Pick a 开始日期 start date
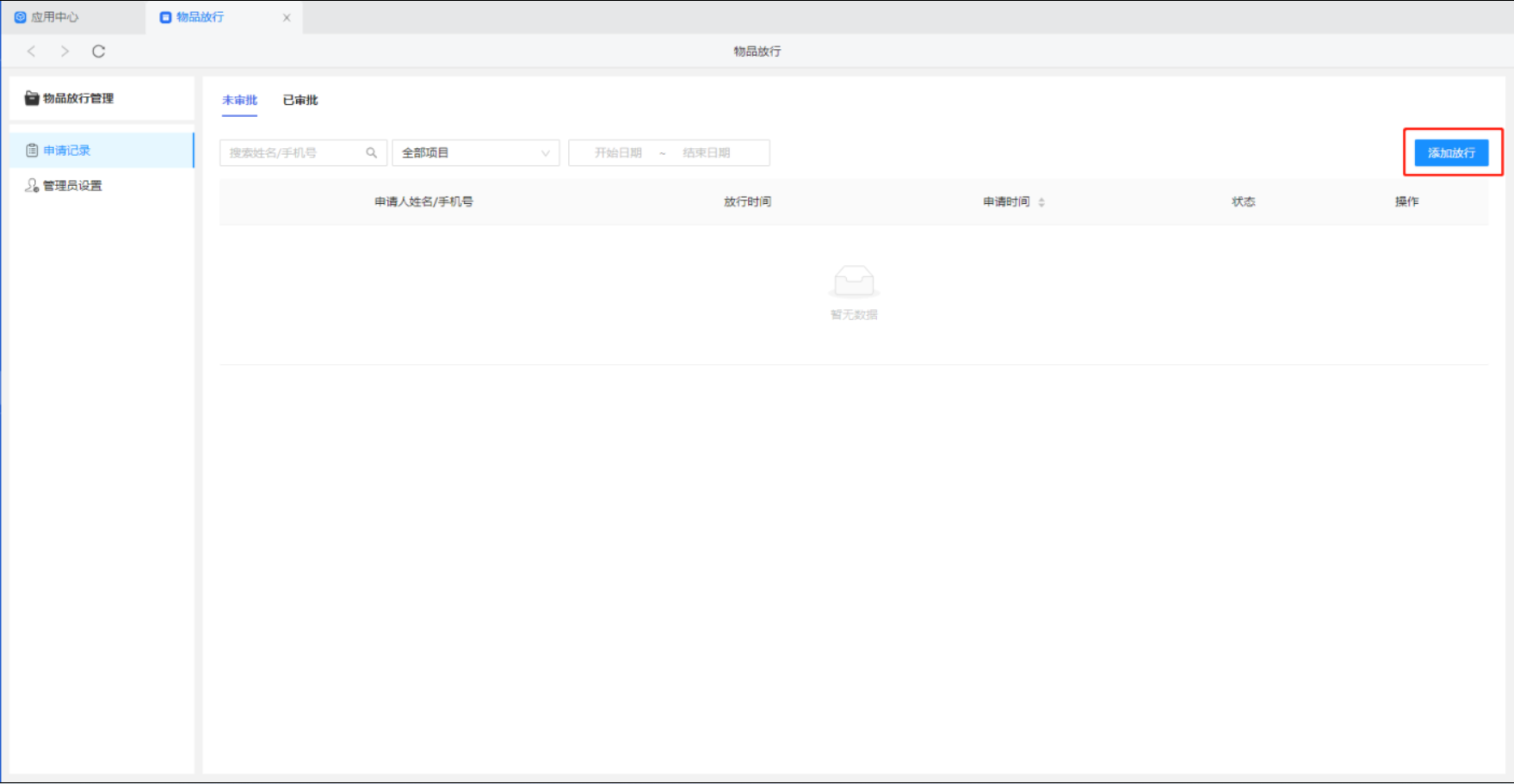The image size is (1514, 784). pos(617,153)
